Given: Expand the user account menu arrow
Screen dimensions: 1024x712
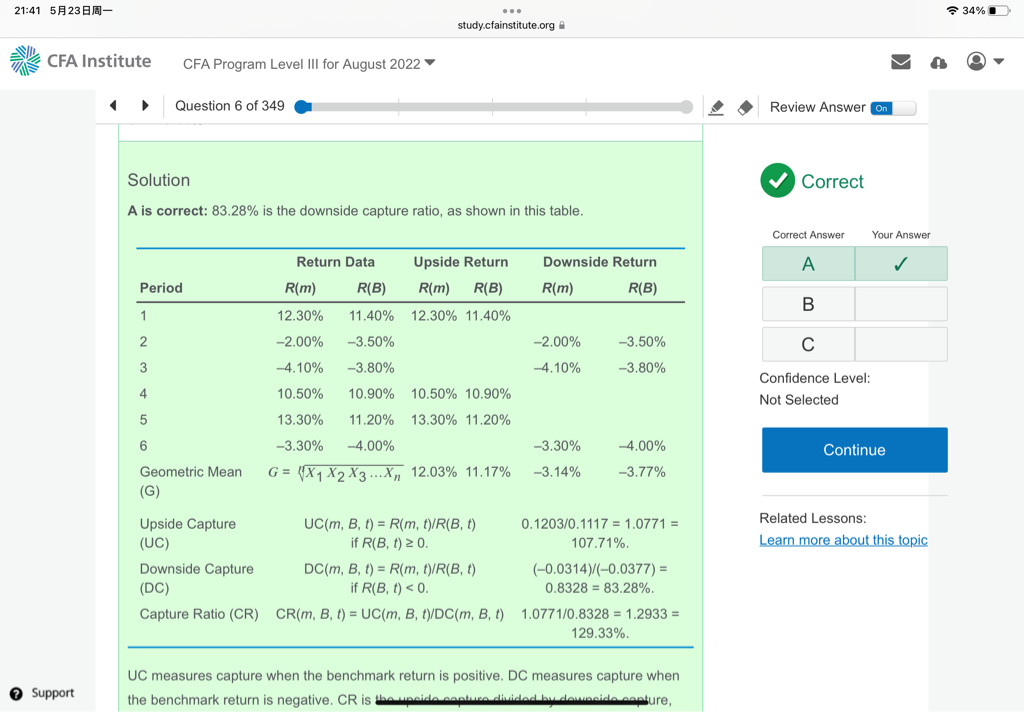Looking at the screenshot, I should (x=999, y=62).
